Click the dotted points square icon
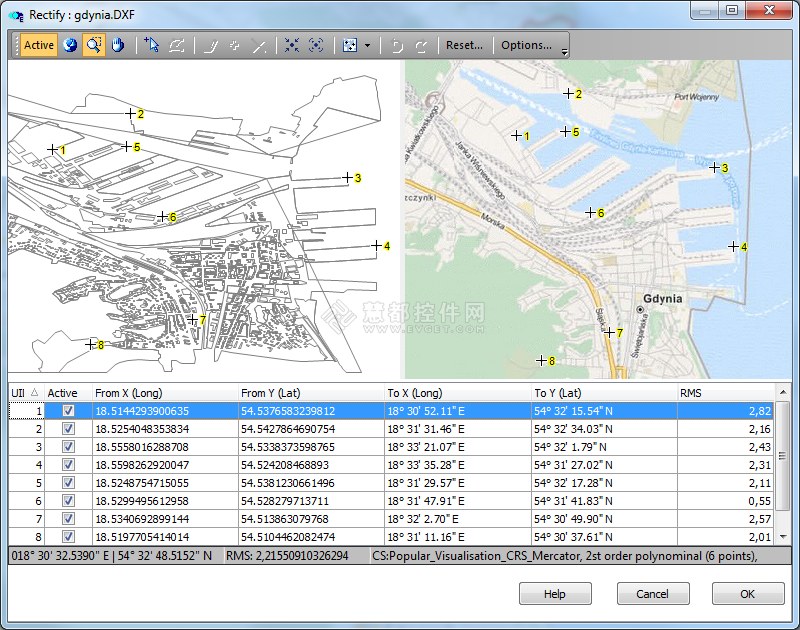800x630 pixels. [x=350, y=45]
